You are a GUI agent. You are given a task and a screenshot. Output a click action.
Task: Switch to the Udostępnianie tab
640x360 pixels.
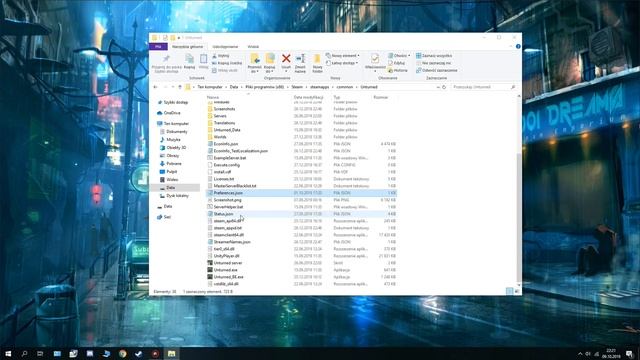225,47
